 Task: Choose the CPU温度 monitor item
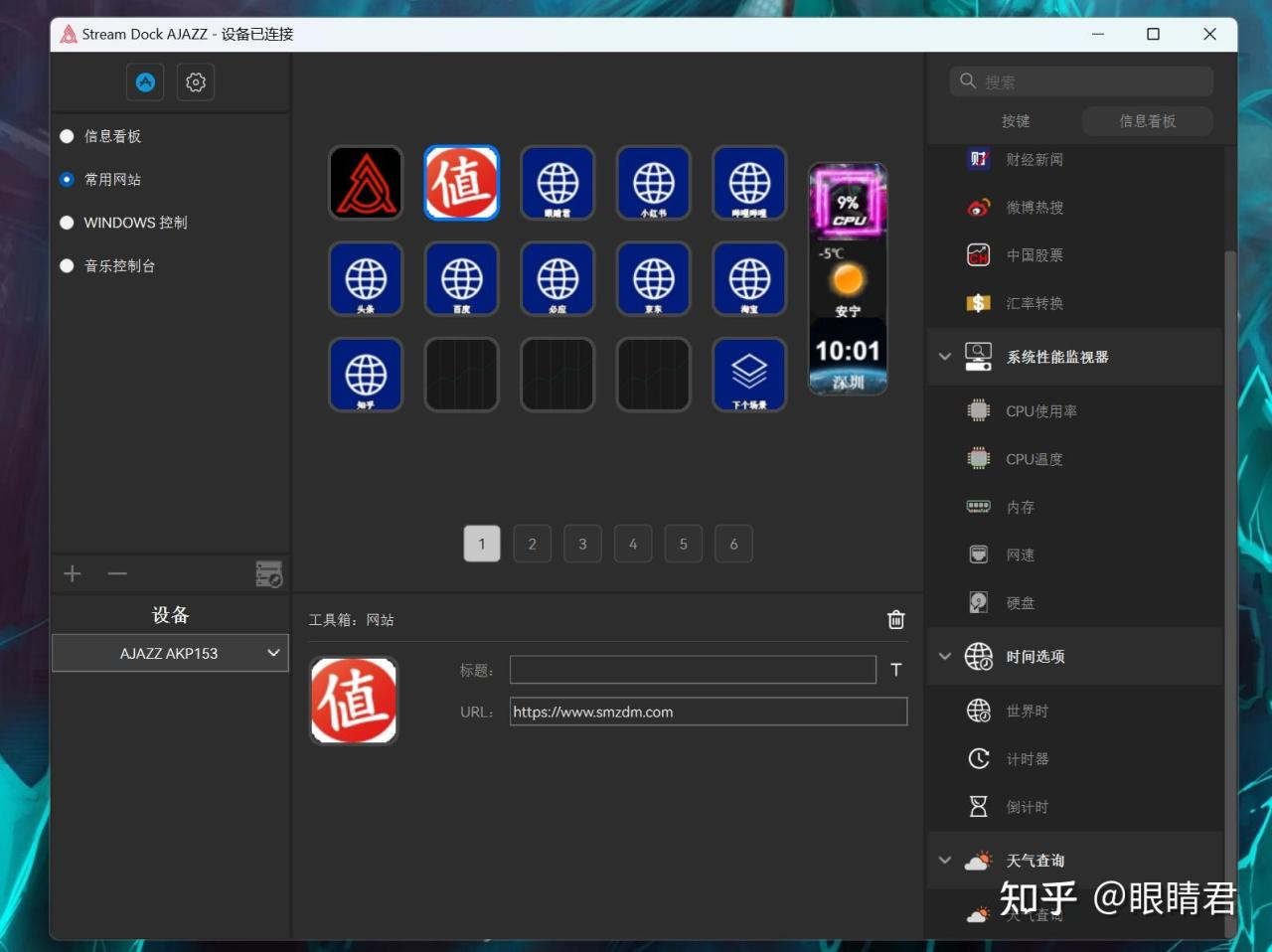coord(1034,459)
